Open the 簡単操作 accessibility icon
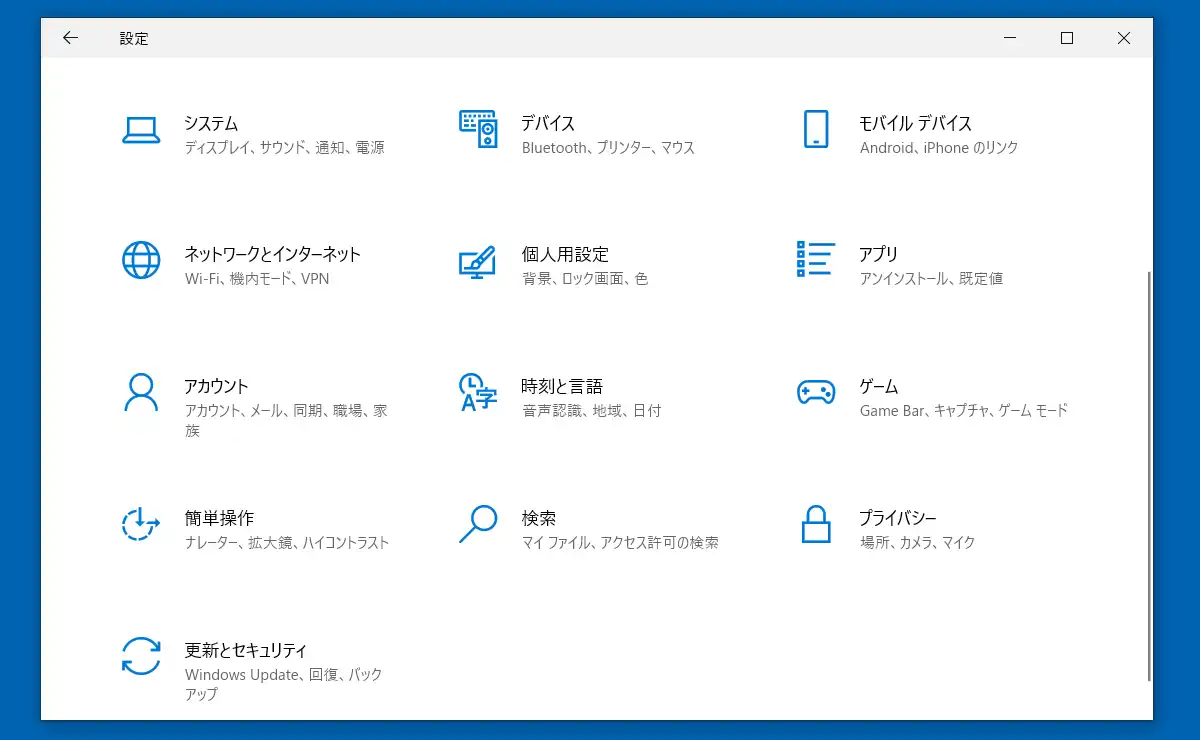The image size is (1200, 740). (141, 524)
